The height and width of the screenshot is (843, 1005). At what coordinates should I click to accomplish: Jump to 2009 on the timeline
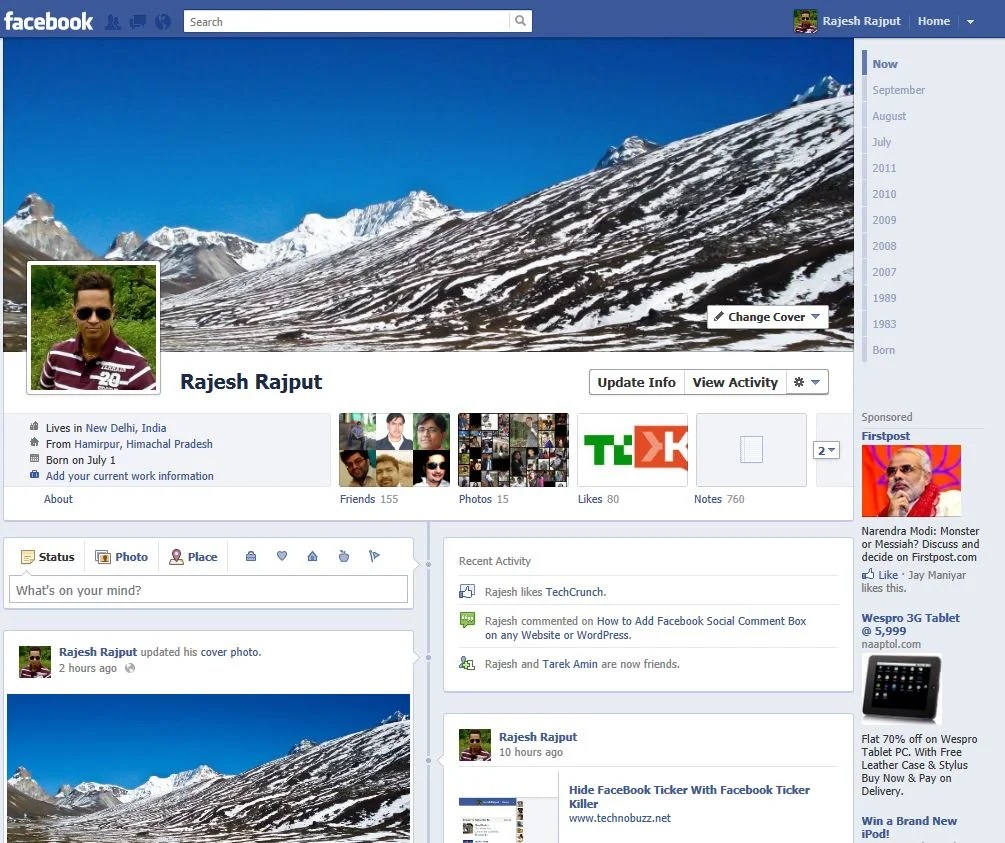click(x=884, y=220)
